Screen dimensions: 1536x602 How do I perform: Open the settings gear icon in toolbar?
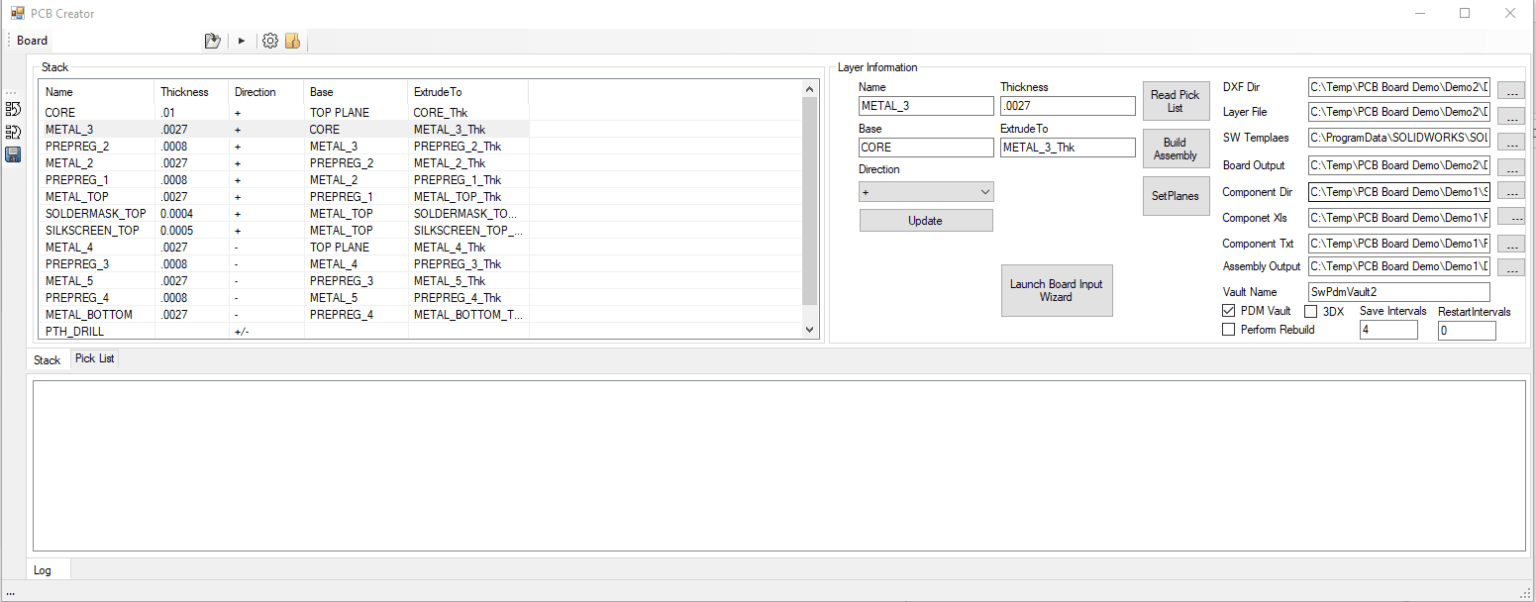click(269, 40)
